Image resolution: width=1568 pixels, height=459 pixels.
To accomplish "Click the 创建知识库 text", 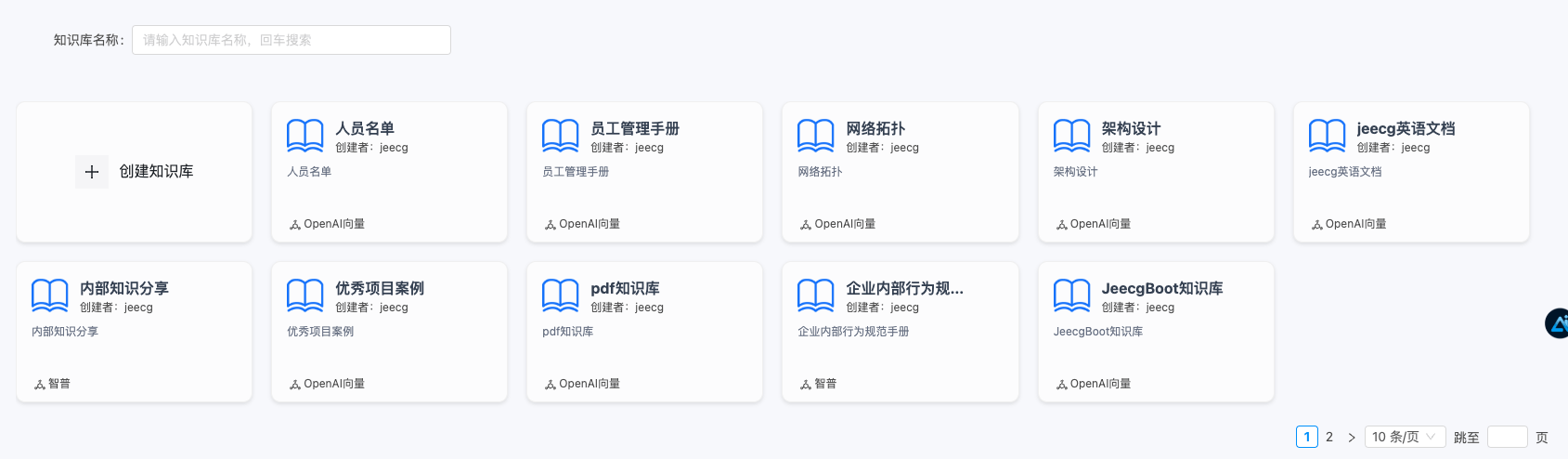I will (x=157, y=172).
